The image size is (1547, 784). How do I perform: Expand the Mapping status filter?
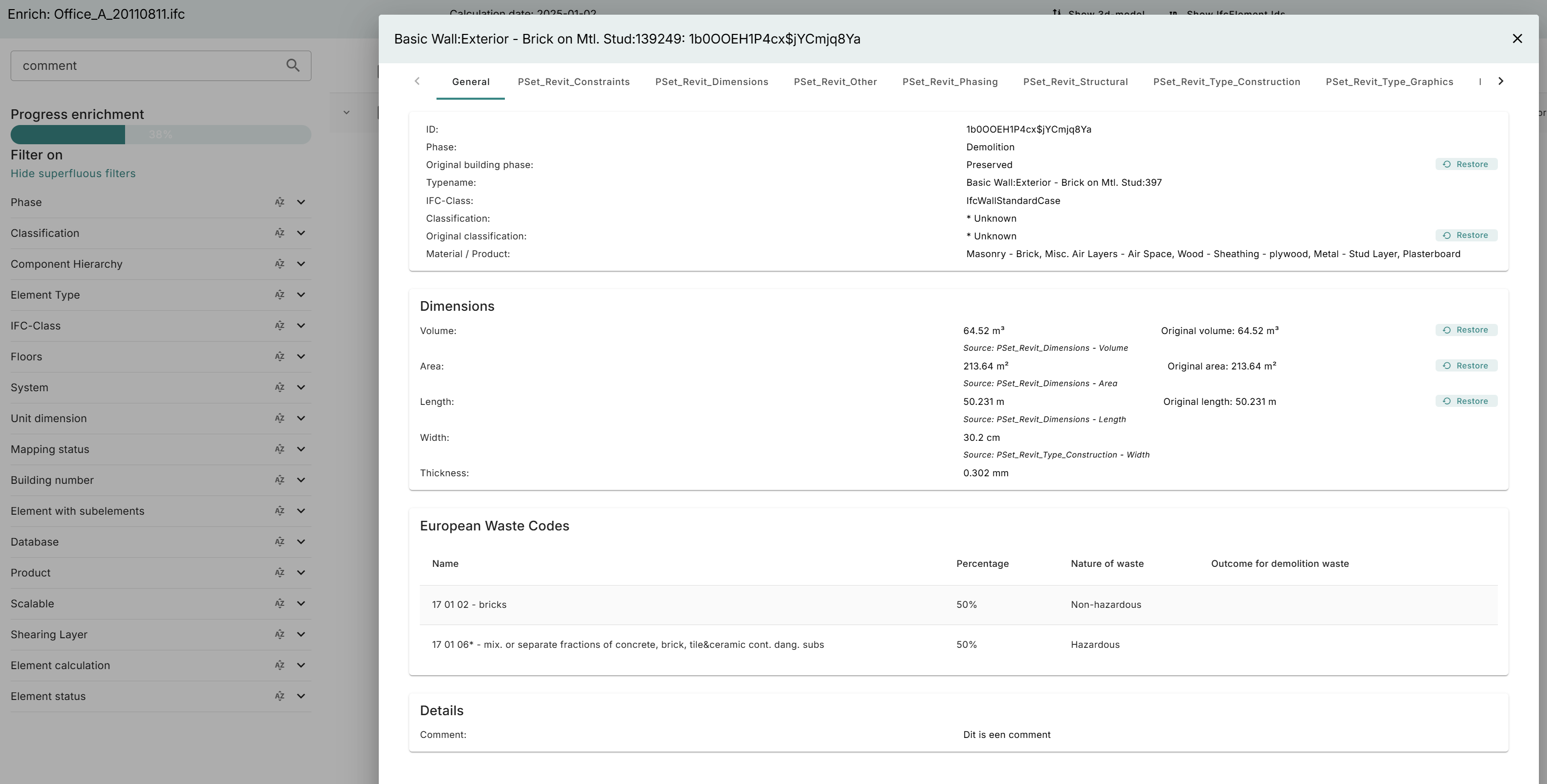[301, 449]
